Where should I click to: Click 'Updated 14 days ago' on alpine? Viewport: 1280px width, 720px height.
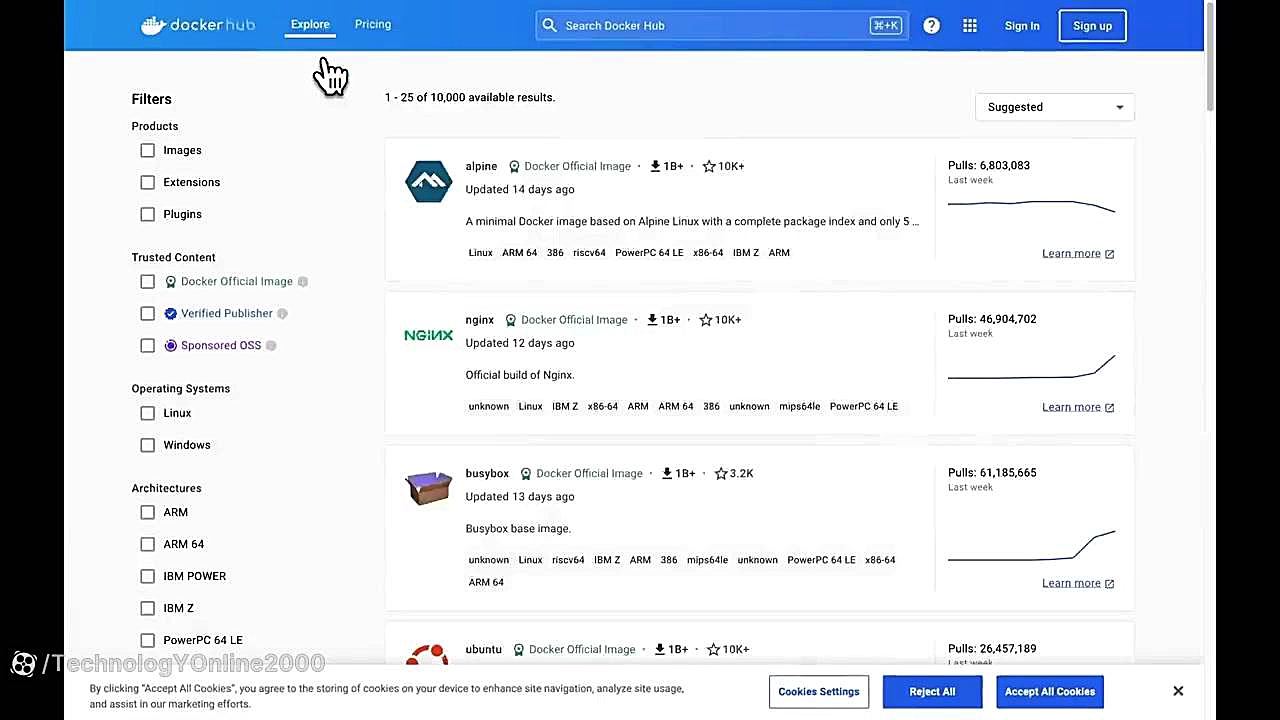(520, 189)
